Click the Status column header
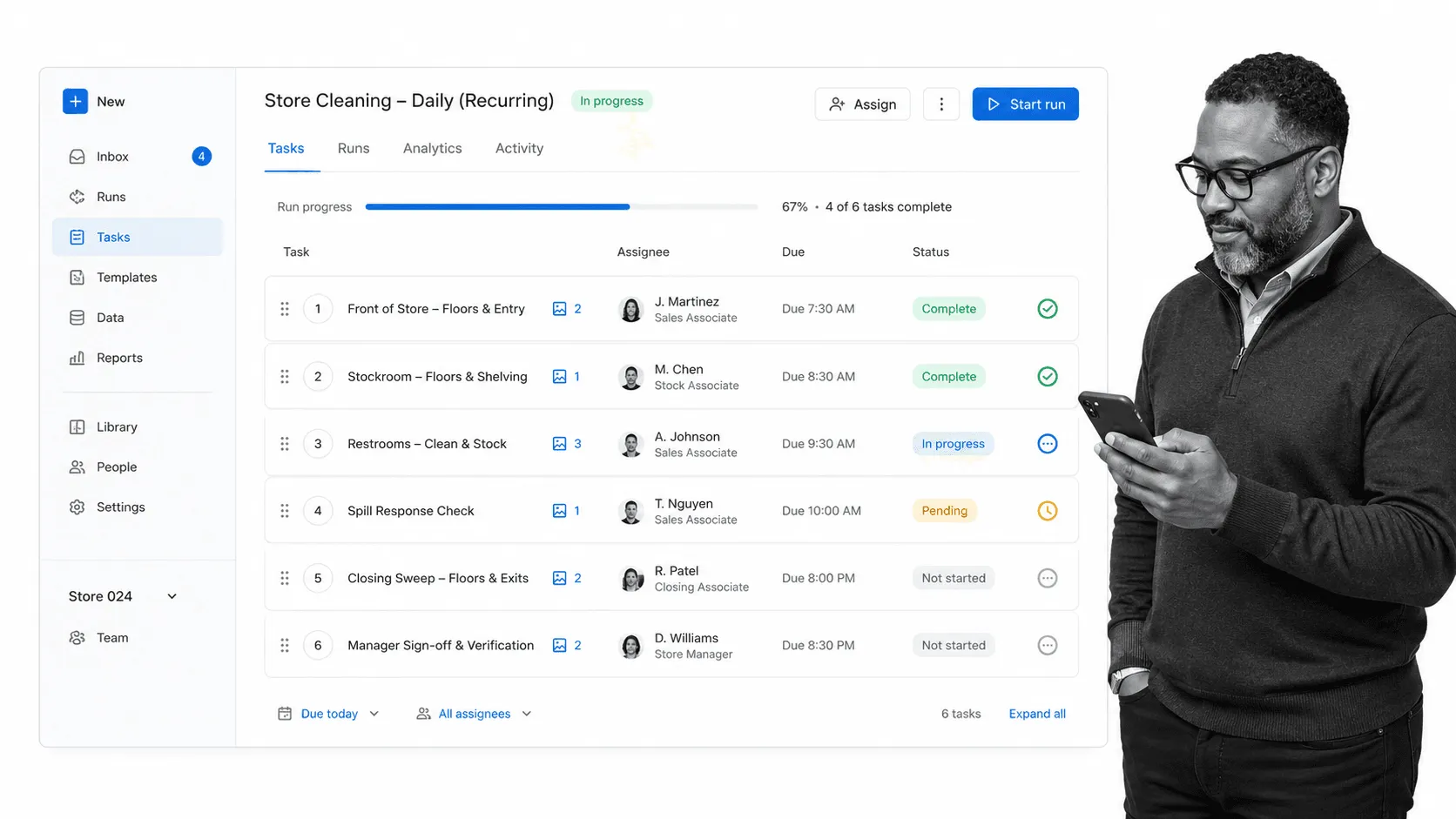 tap(931, 252)
